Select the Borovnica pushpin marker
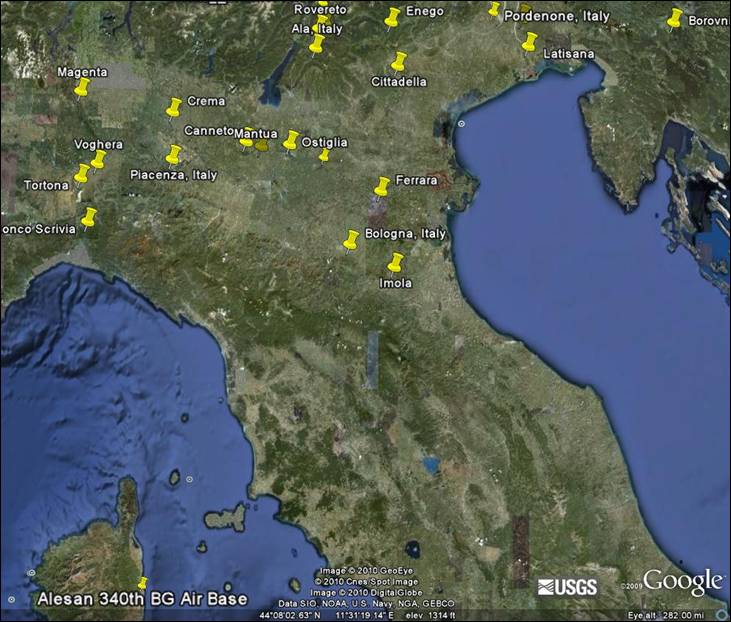The image size is (731, 622). point(674,19)
